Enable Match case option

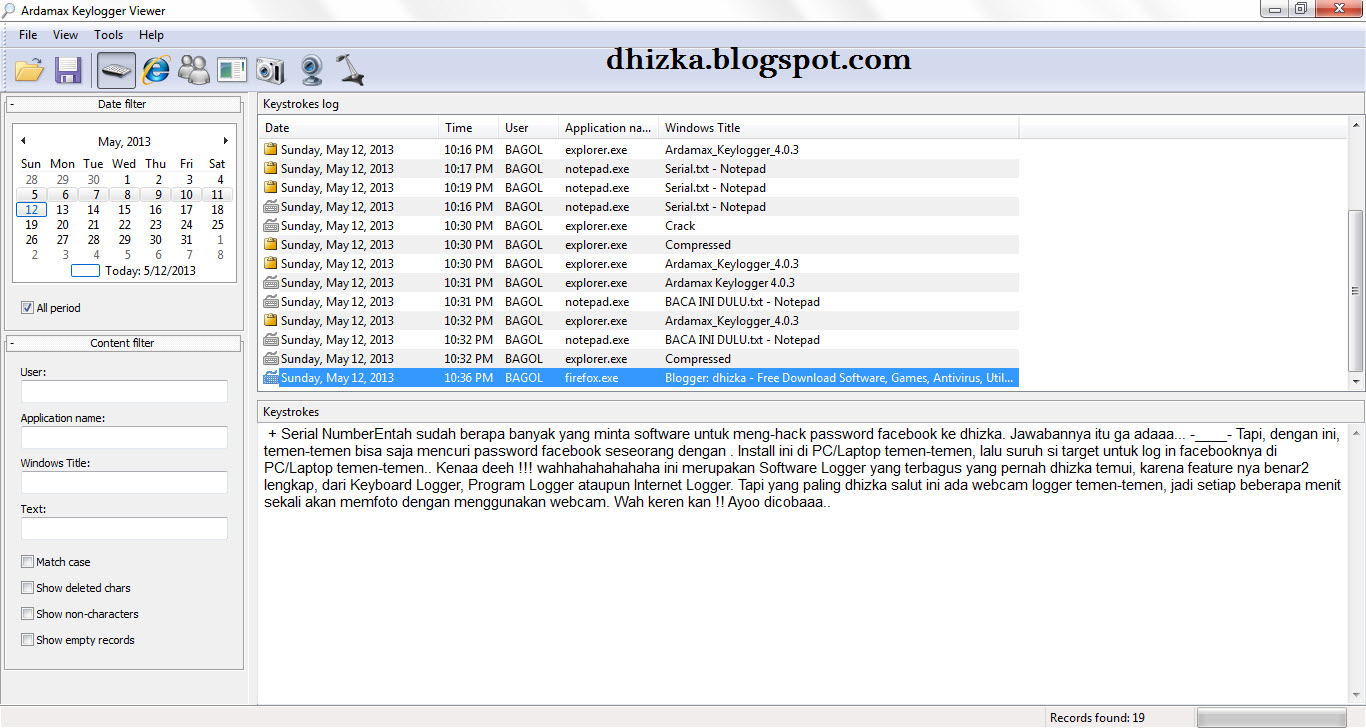[27, 562]
